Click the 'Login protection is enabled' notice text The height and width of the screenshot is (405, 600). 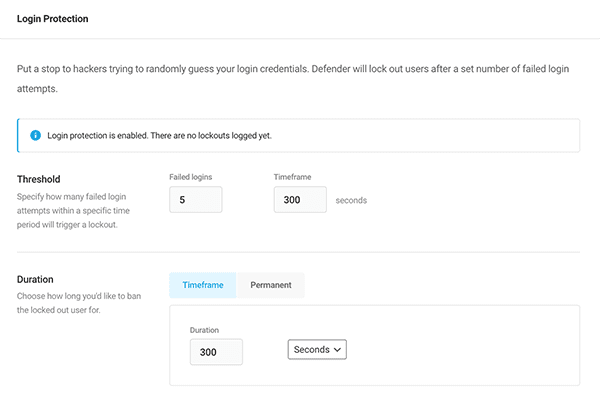(x=158, y=135)
